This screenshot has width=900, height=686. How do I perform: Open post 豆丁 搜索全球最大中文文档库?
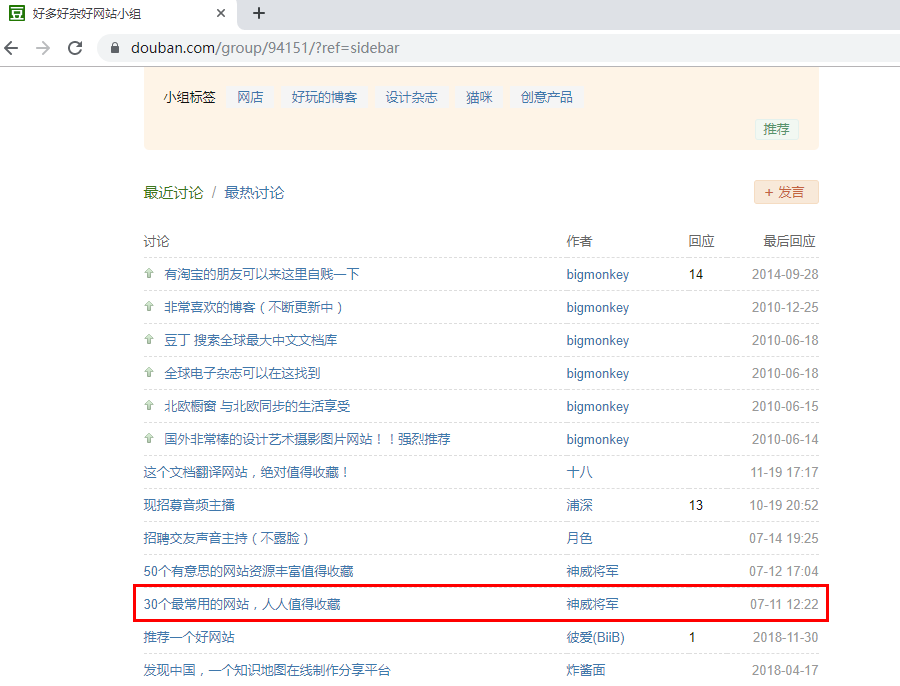point(251,340)
